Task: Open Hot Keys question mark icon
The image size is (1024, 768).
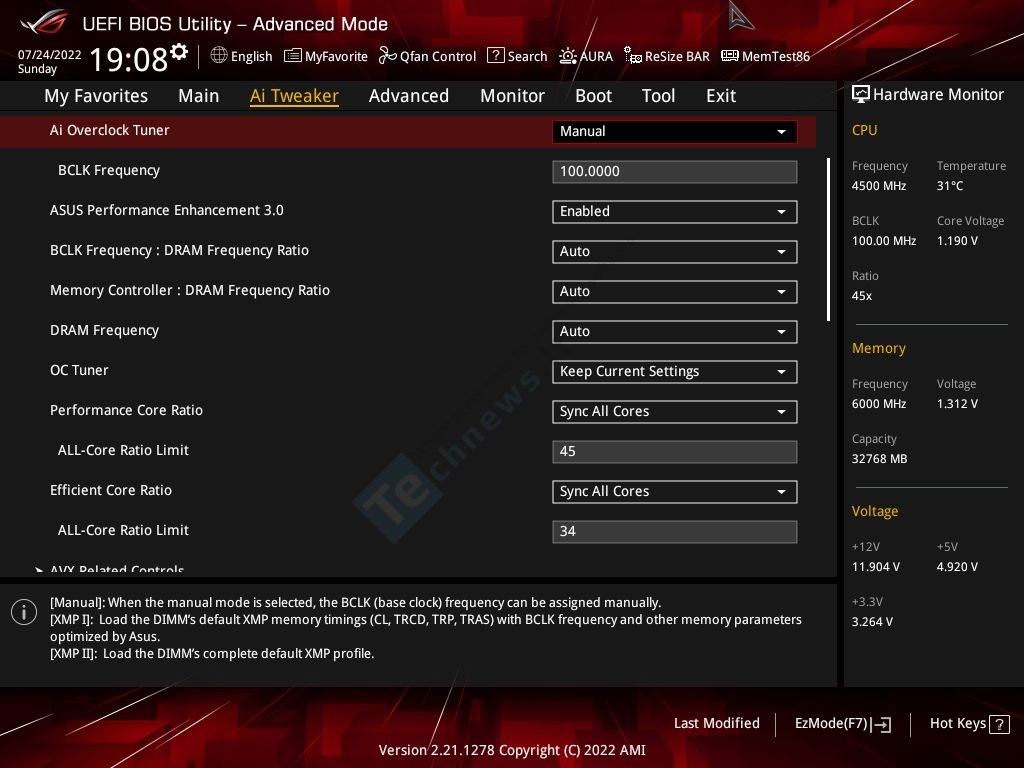Action: click(999, 724)
